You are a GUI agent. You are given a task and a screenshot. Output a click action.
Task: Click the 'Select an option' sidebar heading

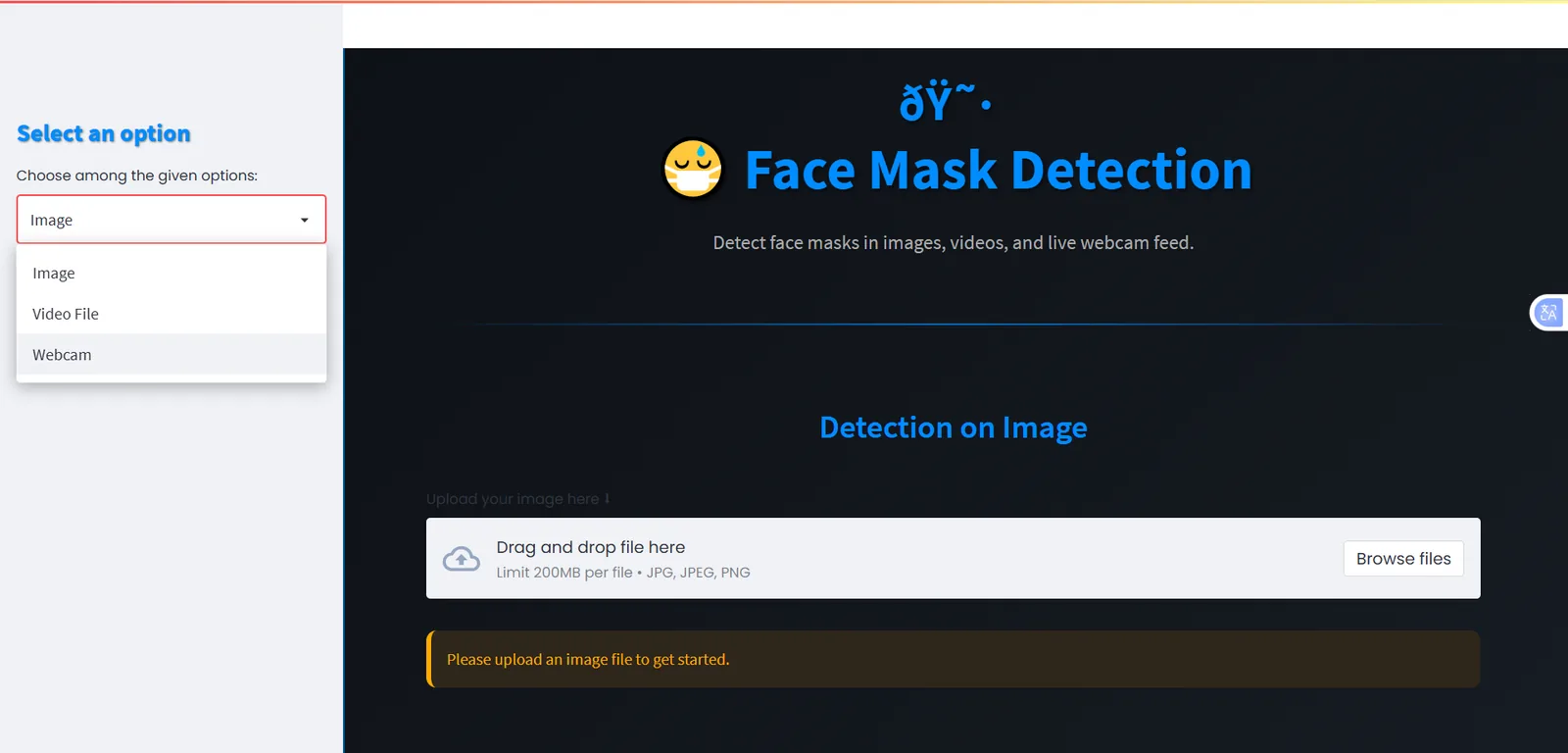coord(104,133)
